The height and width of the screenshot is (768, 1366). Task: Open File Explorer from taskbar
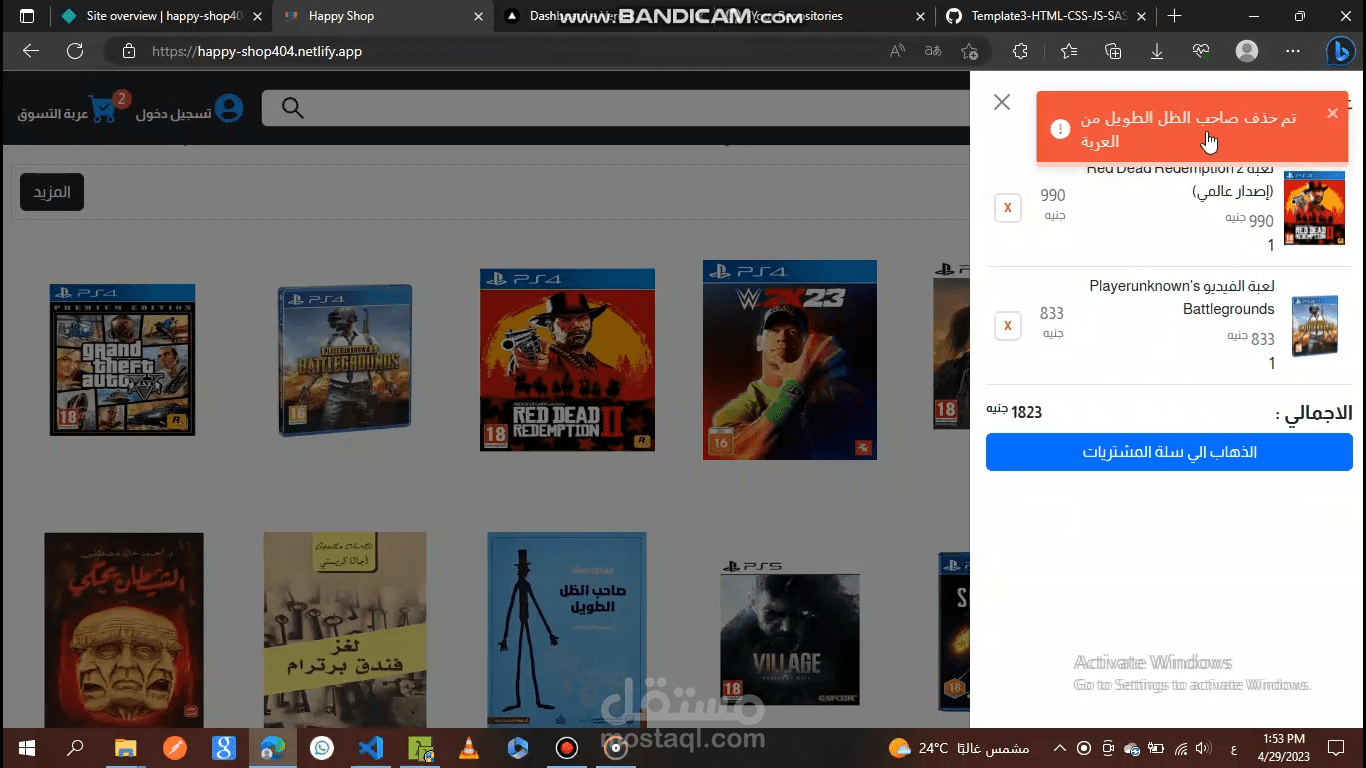click(125, 747)
